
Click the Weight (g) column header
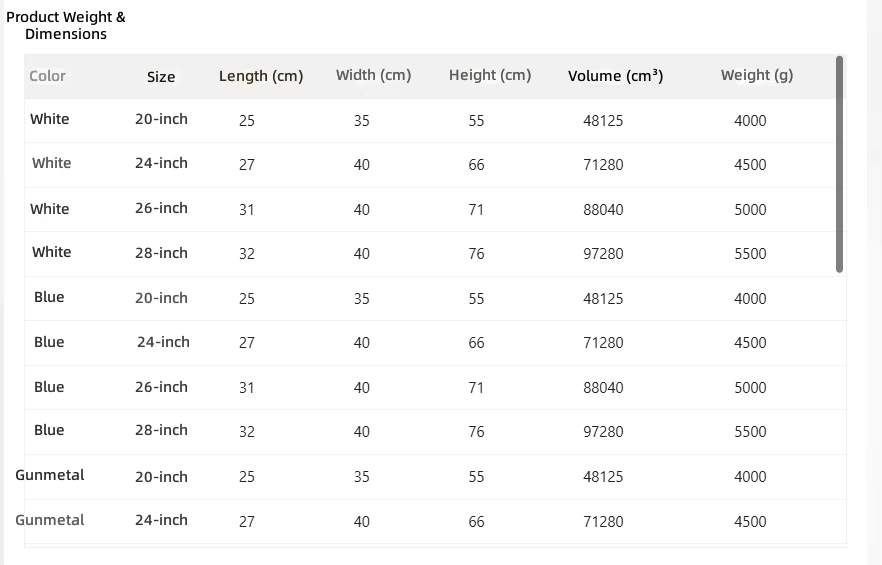pos(757,75)
